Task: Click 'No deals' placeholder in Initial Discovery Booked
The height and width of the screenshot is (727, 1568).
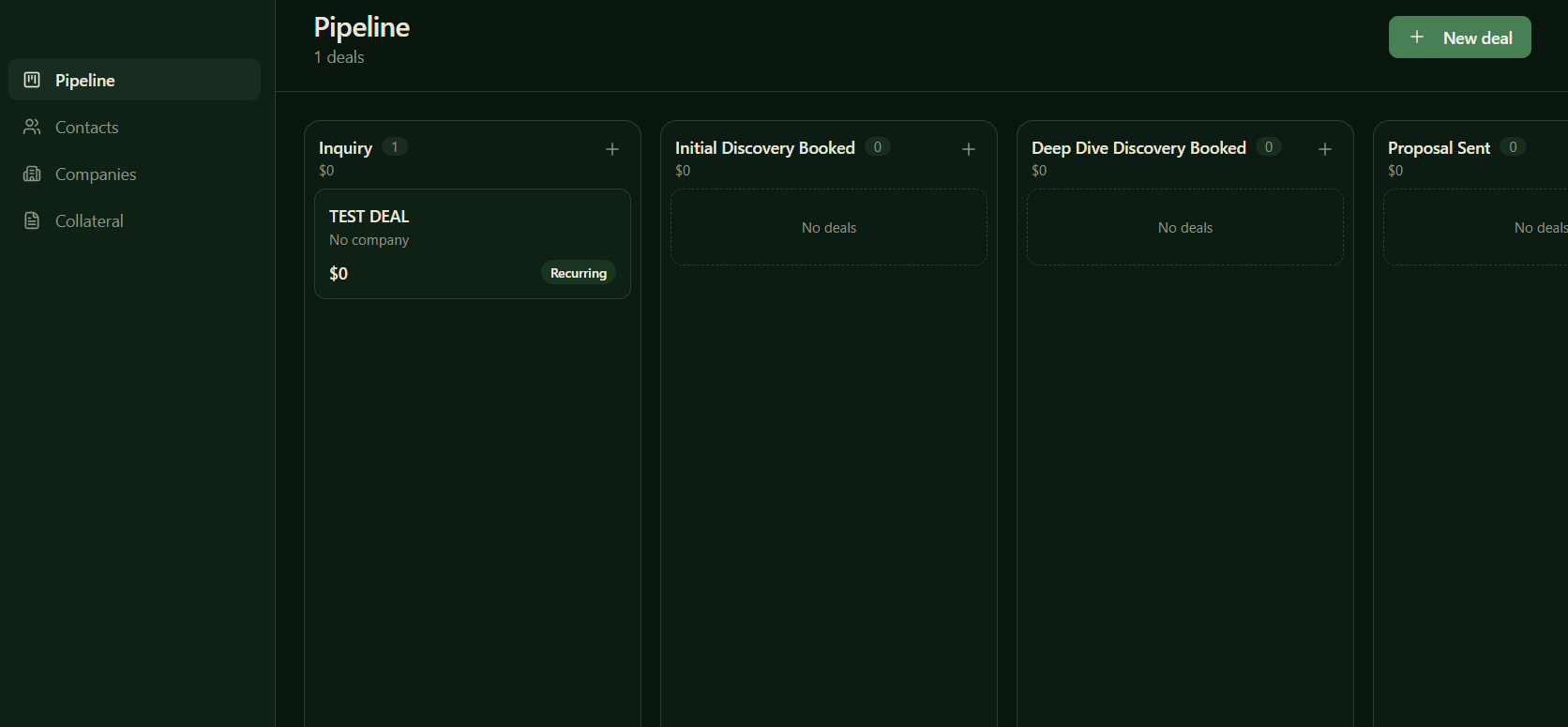Action: [x=829, y=228]
